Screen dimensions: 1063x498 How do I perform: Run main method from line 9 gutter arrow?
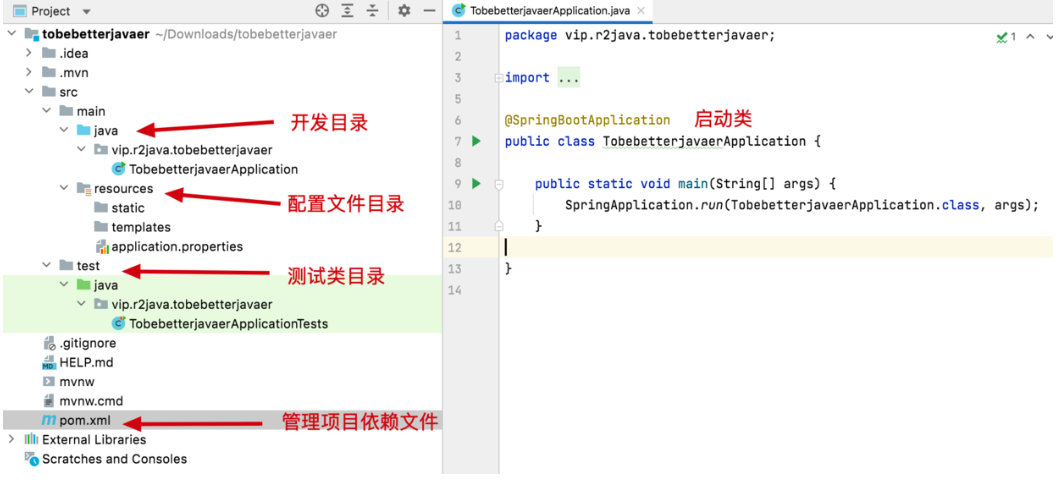pyautogui.click(x=476, y=184)
